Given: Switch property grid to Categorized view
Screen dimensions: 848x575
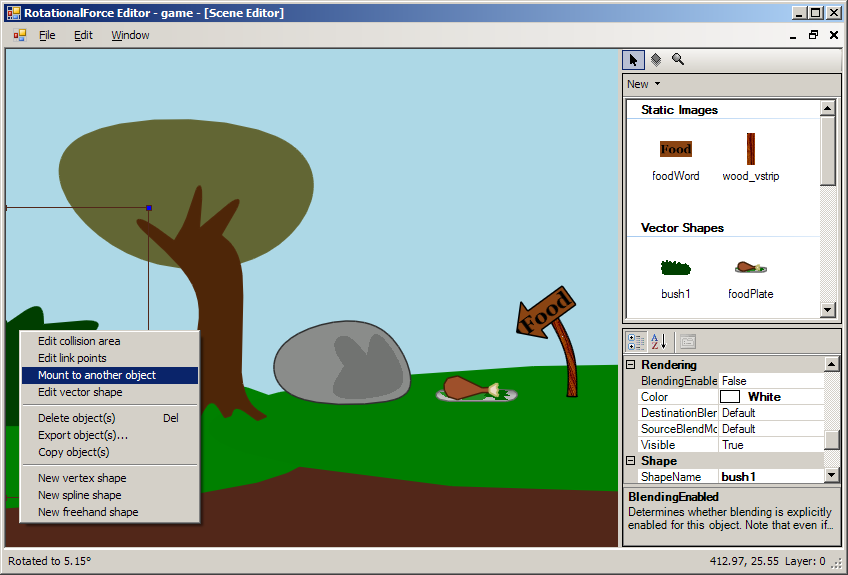Looking at the screenshot, I should (x=636, y=342).
